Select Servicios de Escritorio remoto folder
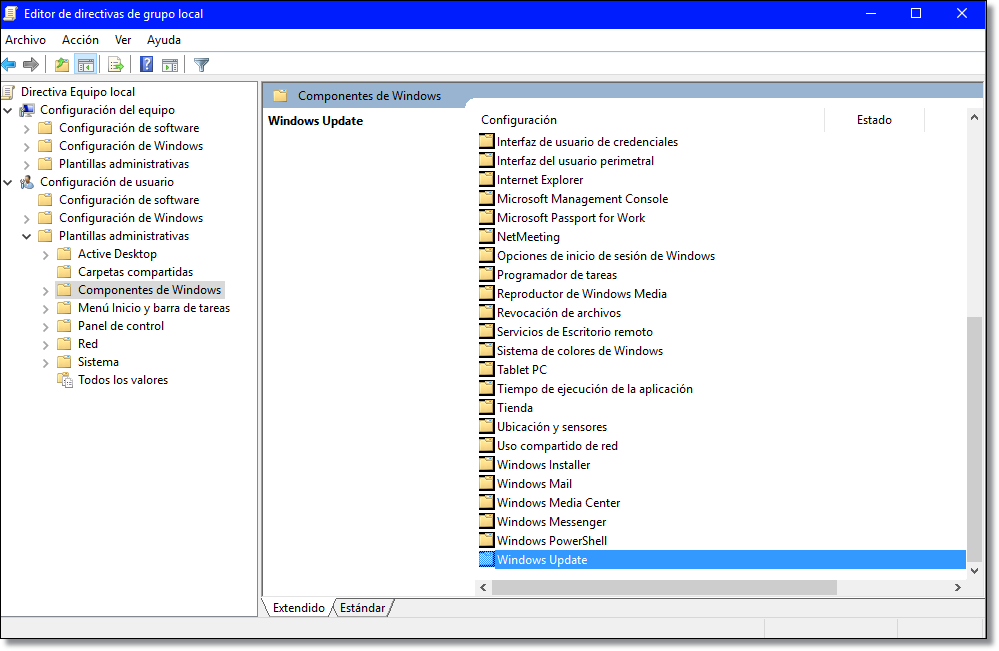 pos(575,332)
